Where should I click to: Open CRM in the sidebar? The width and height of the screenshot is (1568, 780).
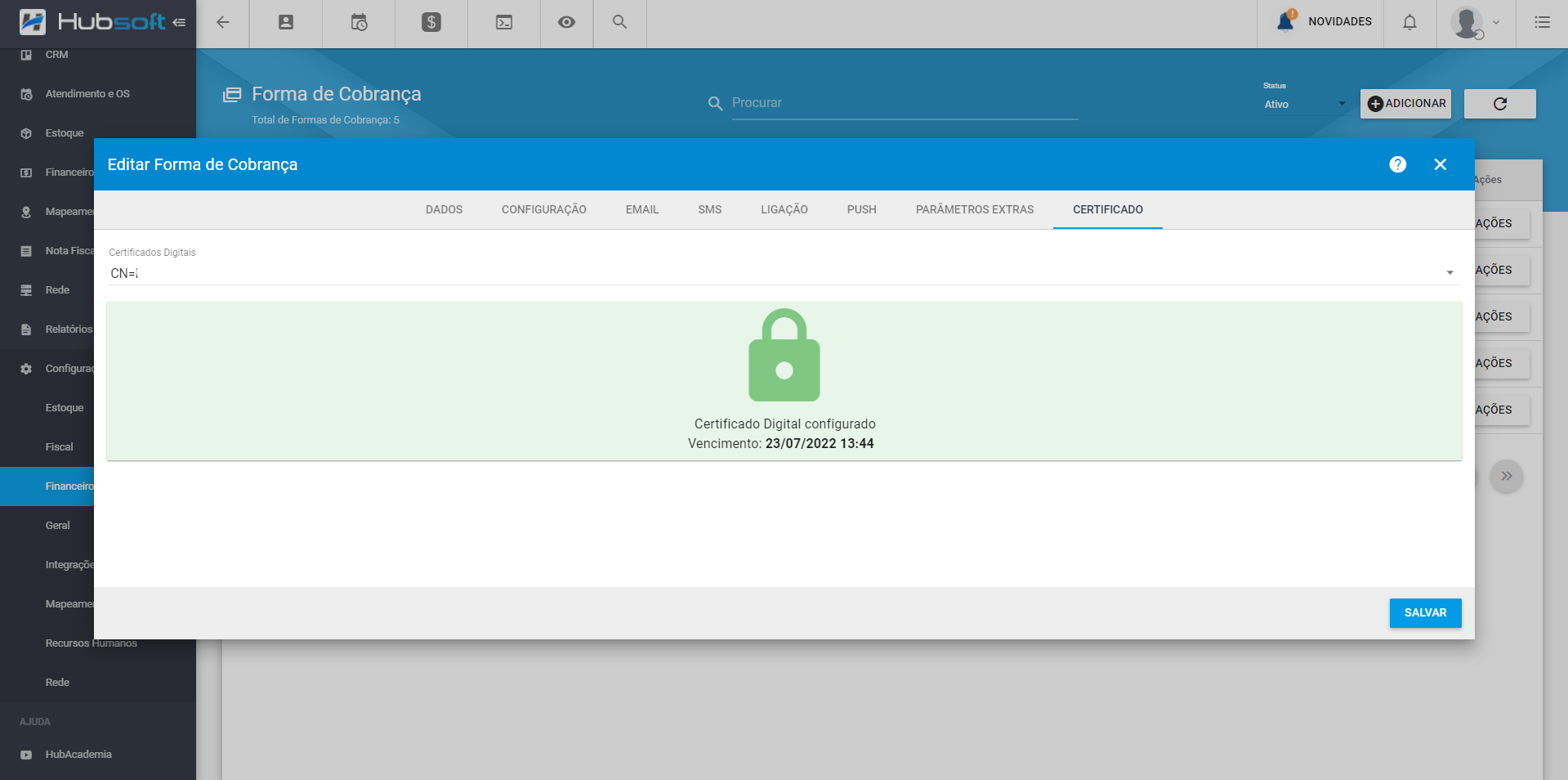pos(56,55)
